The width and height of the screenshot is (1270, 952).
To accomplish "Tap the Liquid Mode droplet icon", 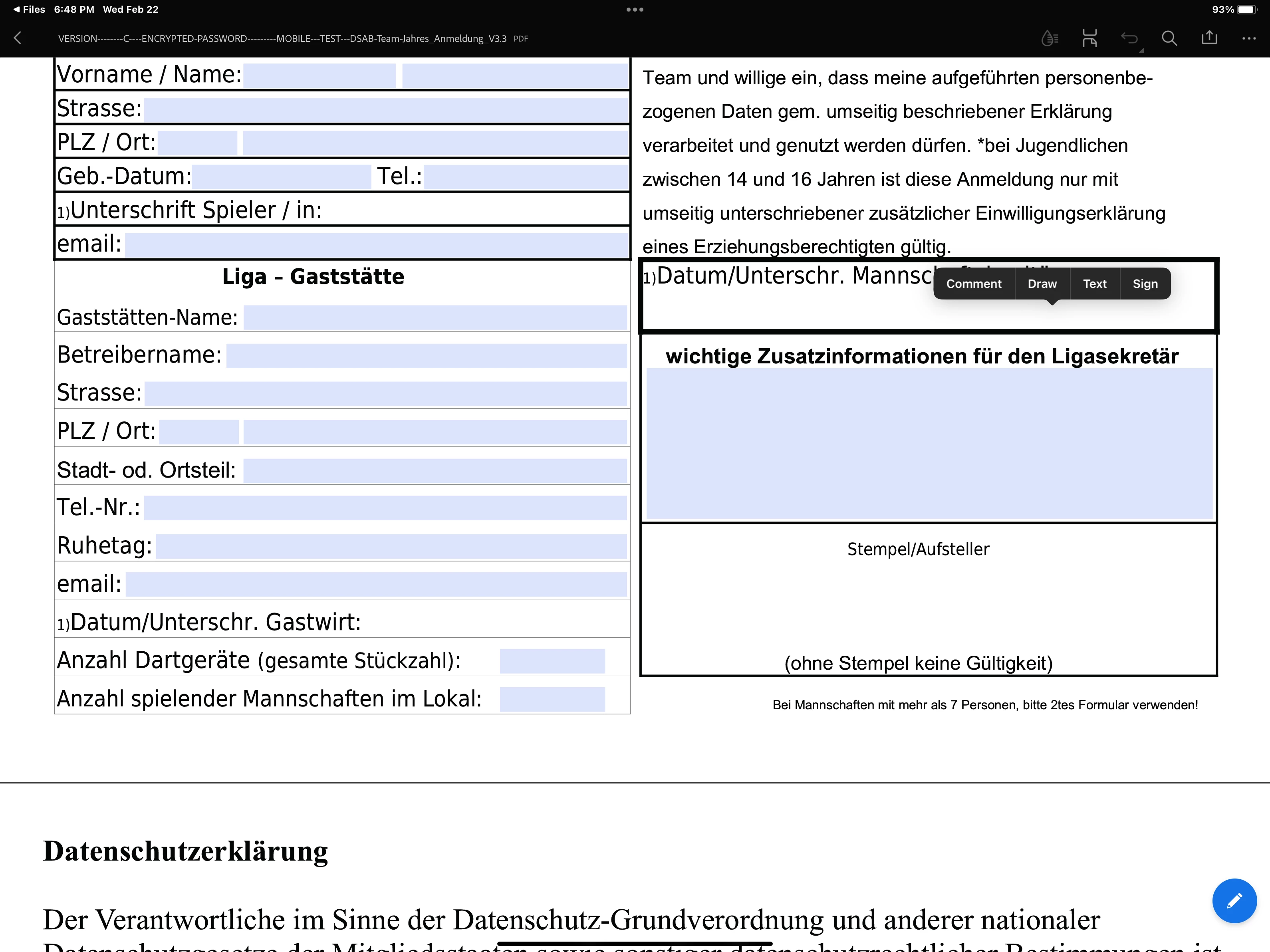I will (1049, 38).
